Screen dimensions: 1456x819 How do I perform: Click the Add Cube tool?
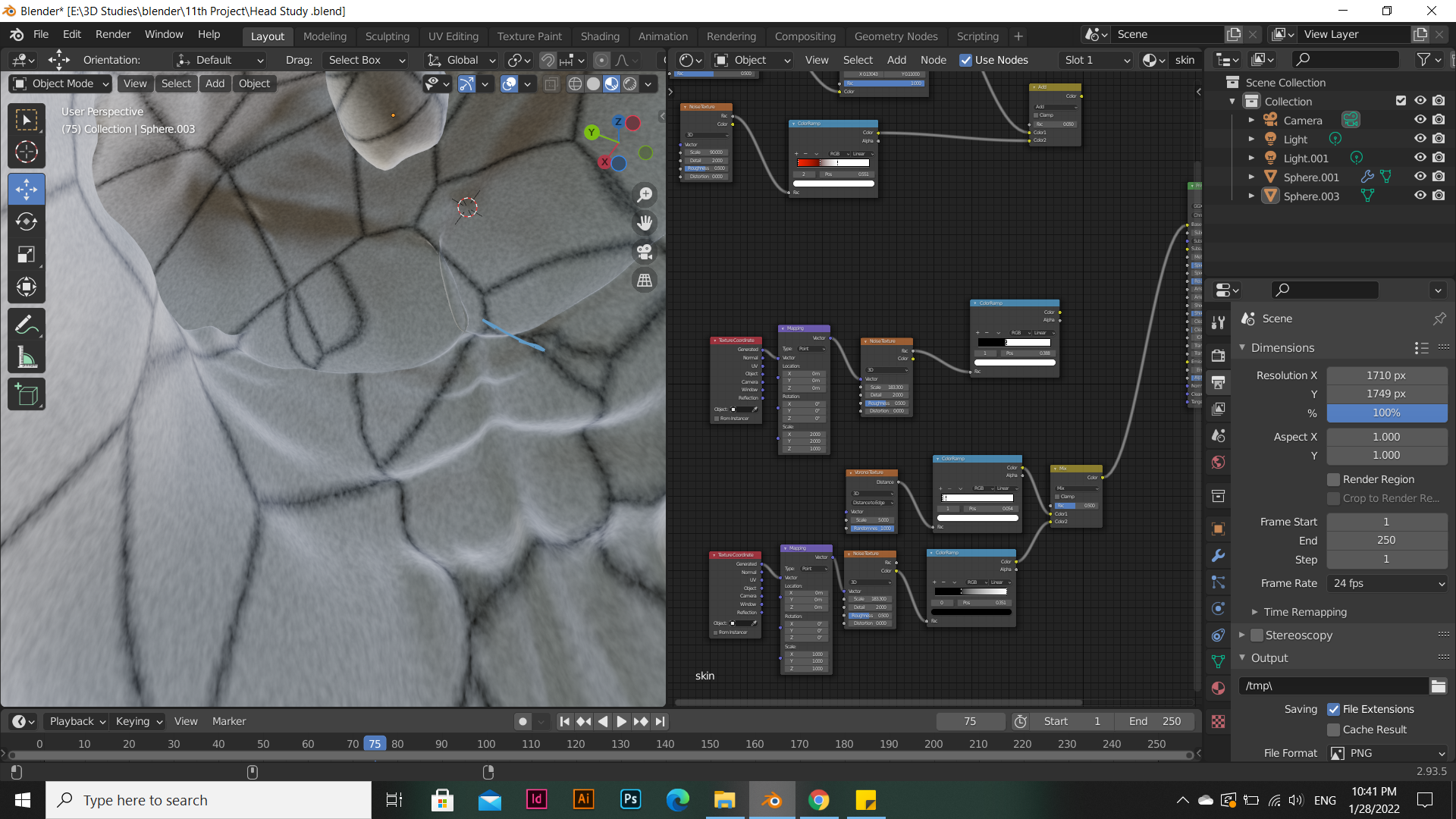tap(27, 395)
